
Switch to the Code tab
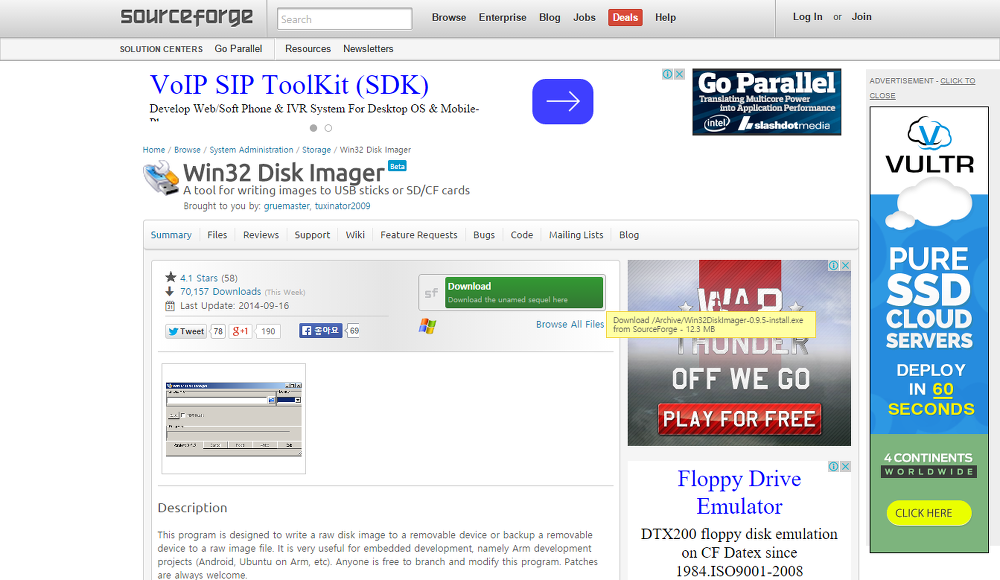pos(522,235)
